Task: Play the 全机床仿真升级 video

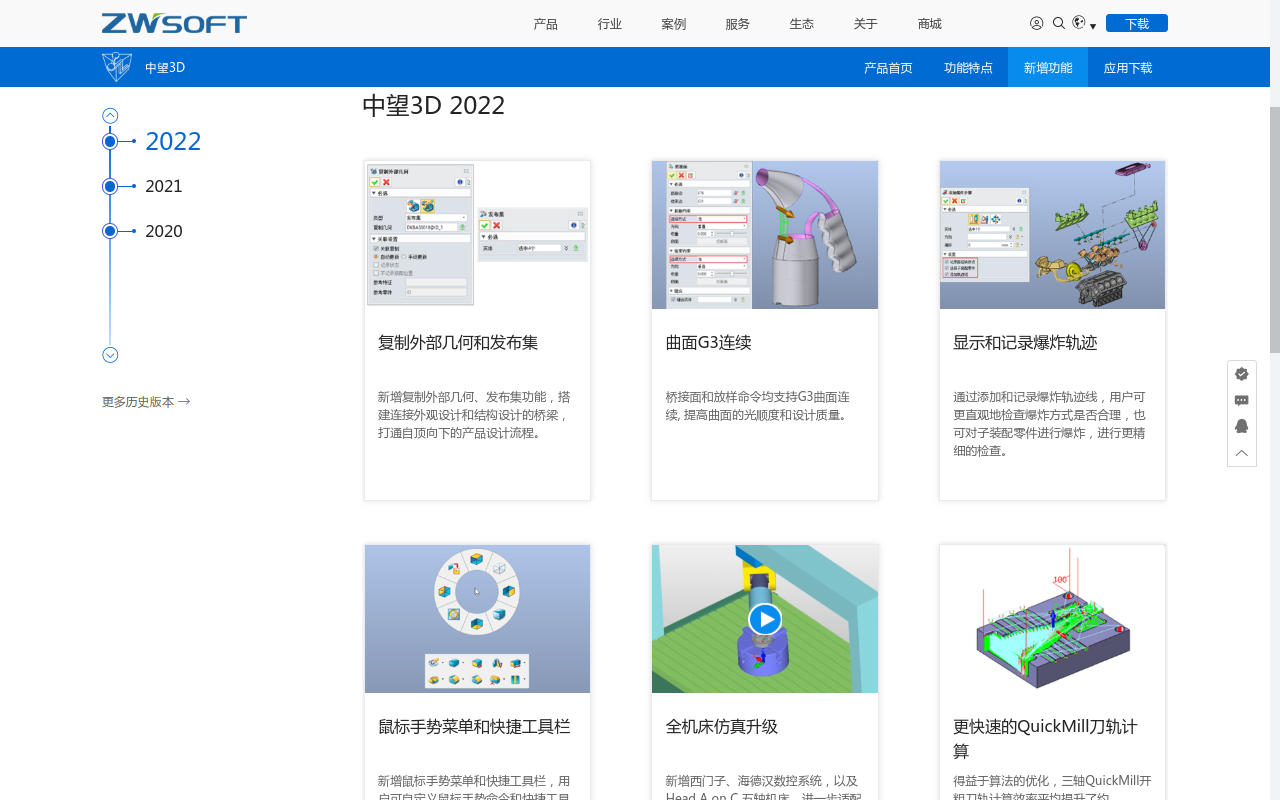Action: pos(765,619)
